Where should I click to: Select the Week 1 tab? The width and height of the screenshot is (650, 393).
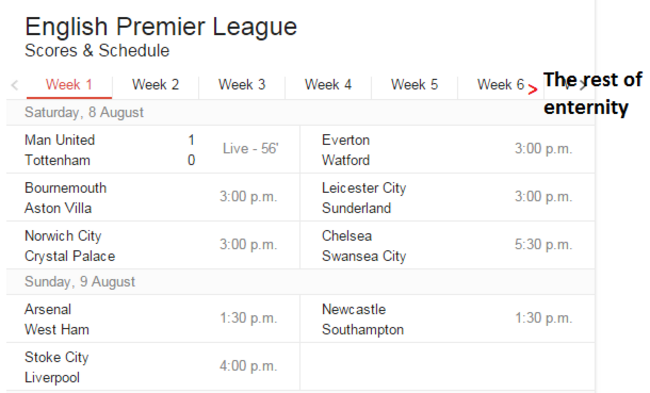69,85
